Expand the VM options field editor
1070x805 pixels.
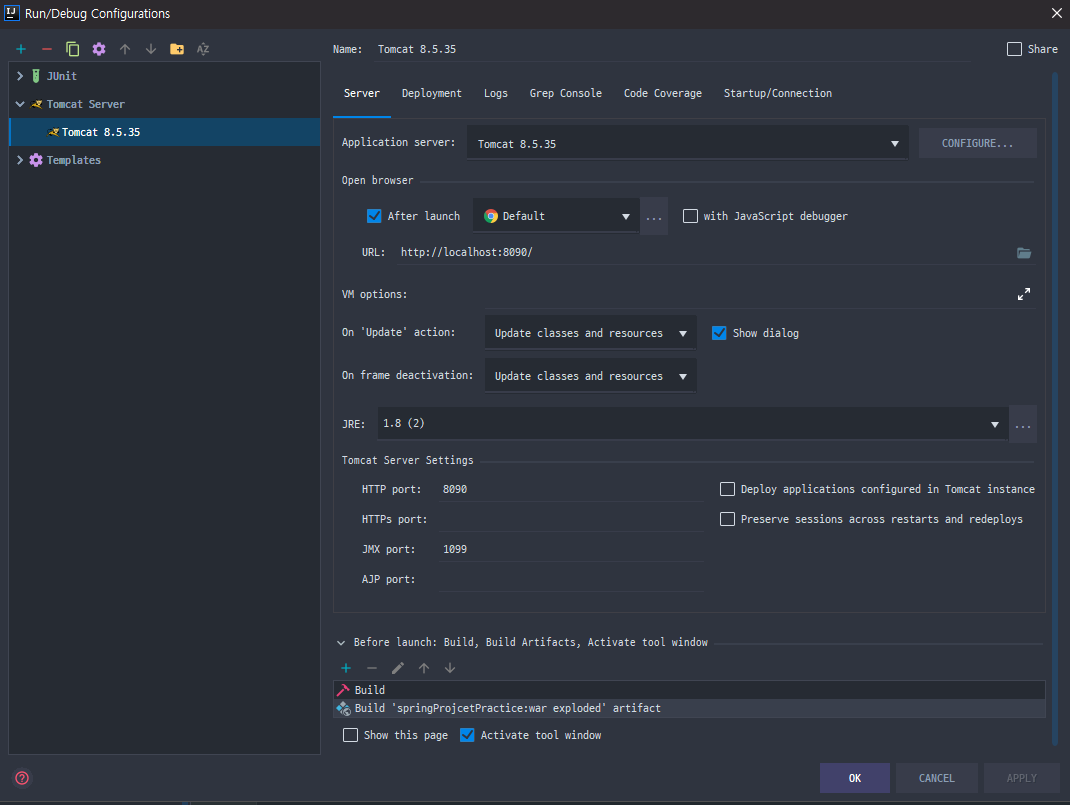tap(1024, 294)
